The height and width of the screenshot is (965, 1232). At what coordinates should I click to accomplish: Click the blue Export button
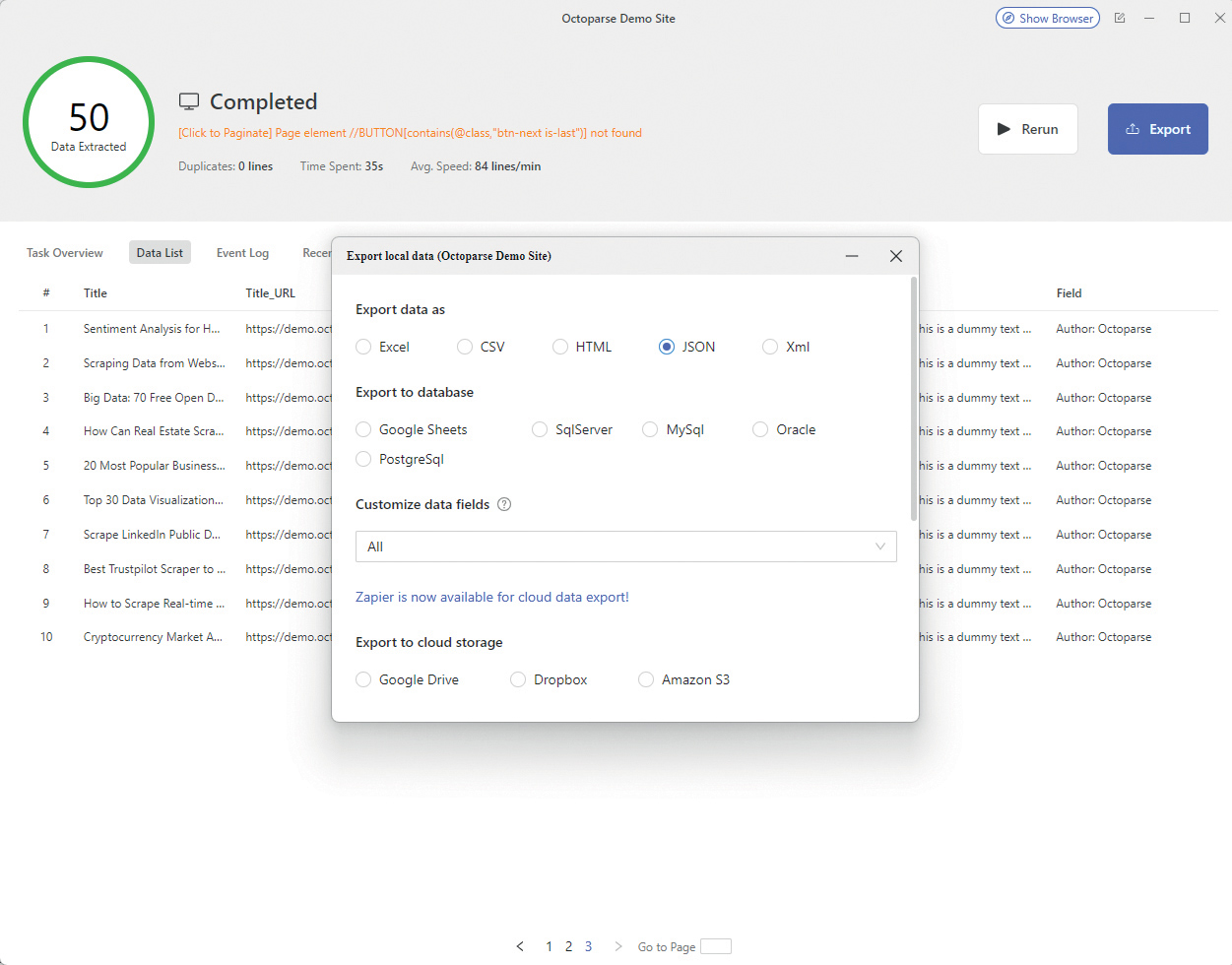pyautogui.click(x=1157, y=129)
